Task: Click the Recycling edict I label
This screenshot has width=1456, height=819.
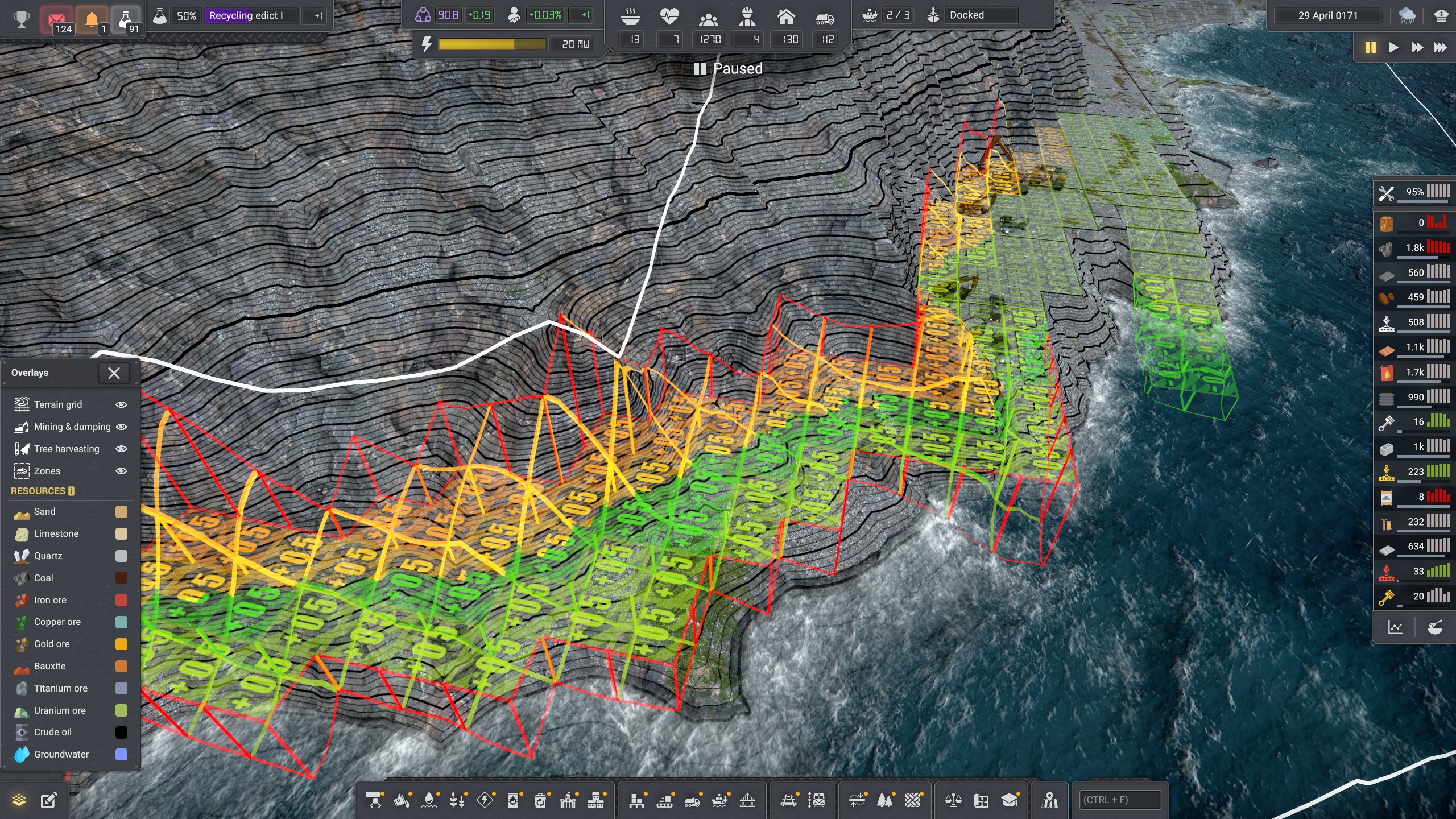Action: click(x=246, y=15)
